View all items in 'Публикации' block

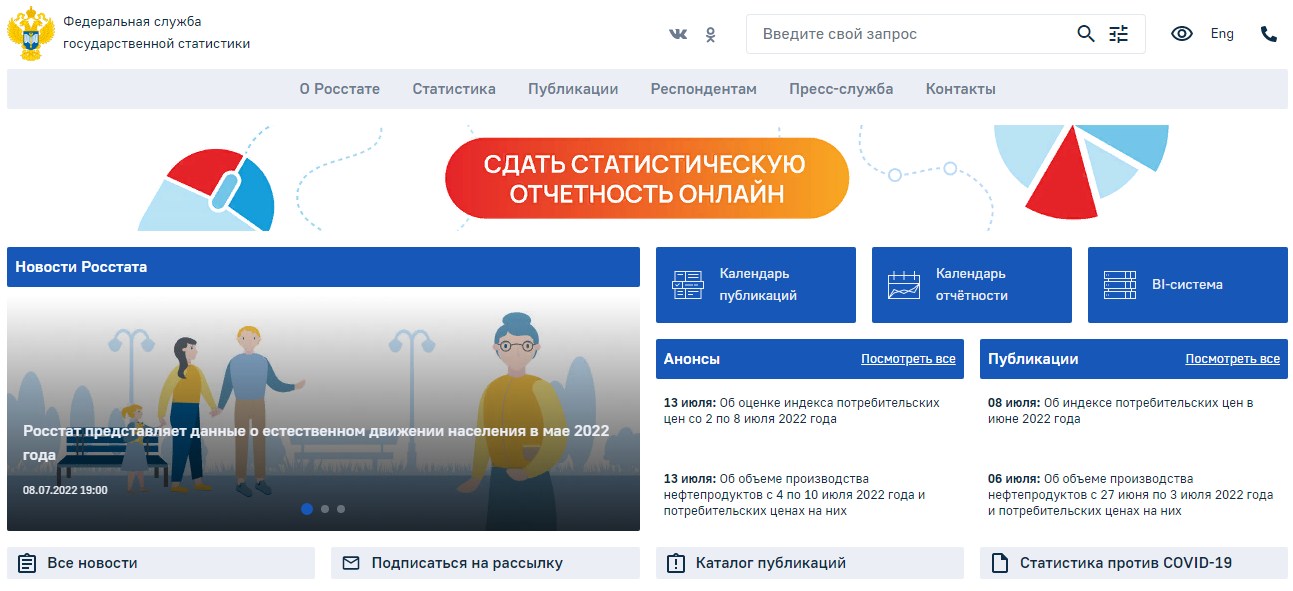tap(1232, 359)
